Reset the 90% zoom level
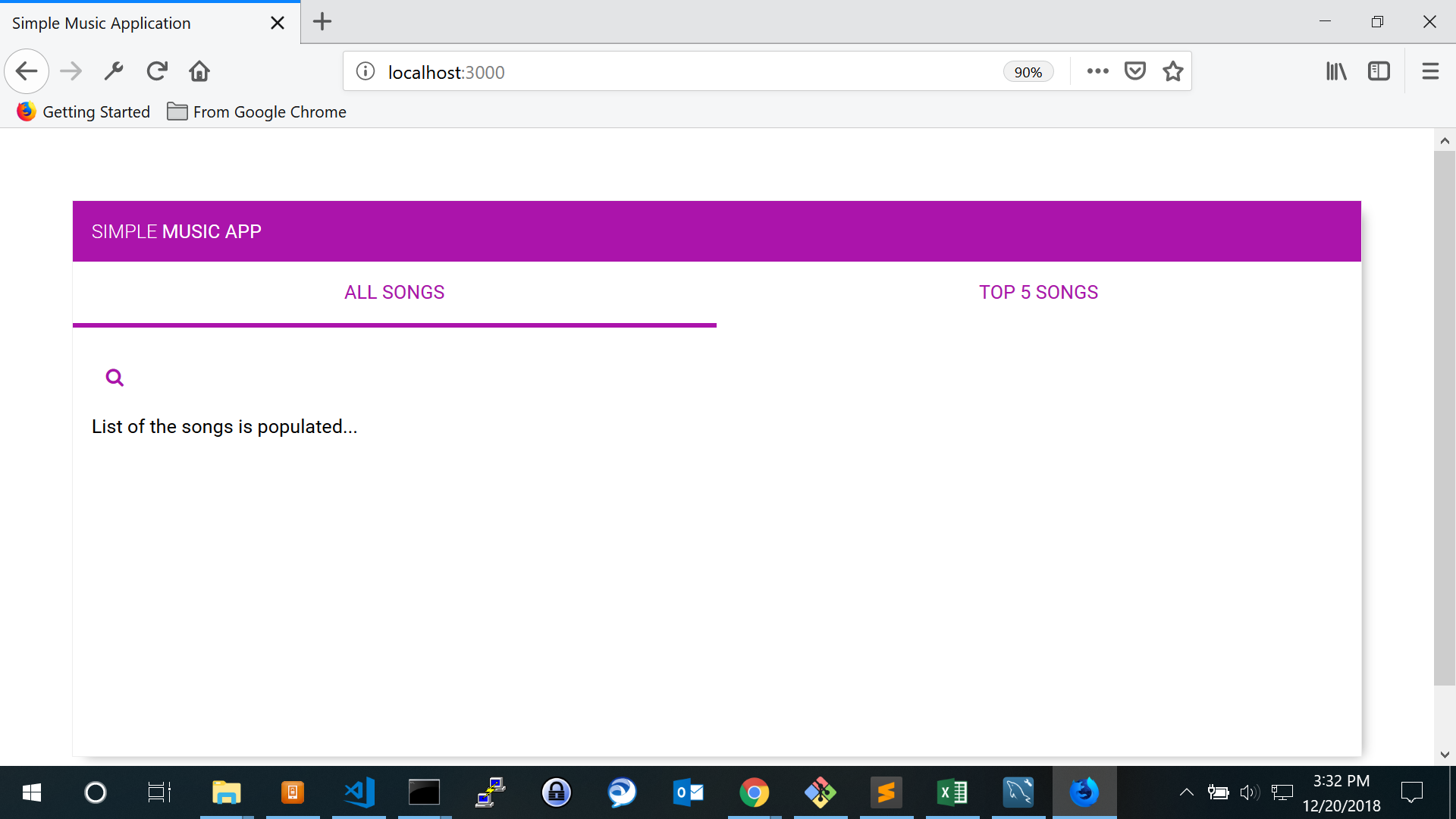This screenshot has height=819, width=1456. click(1028, 72)
